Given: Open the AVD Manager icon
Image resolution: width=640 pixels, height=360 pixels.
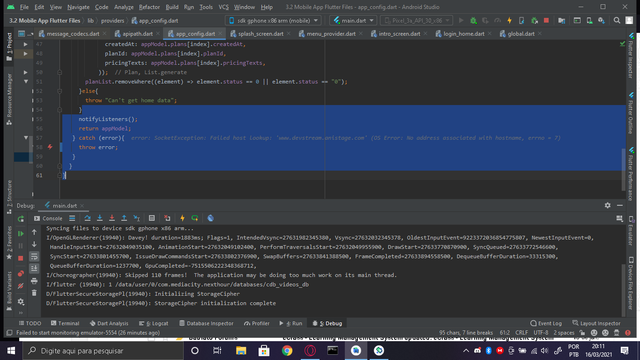Looking at the screenshot, I should coord(589,20).
